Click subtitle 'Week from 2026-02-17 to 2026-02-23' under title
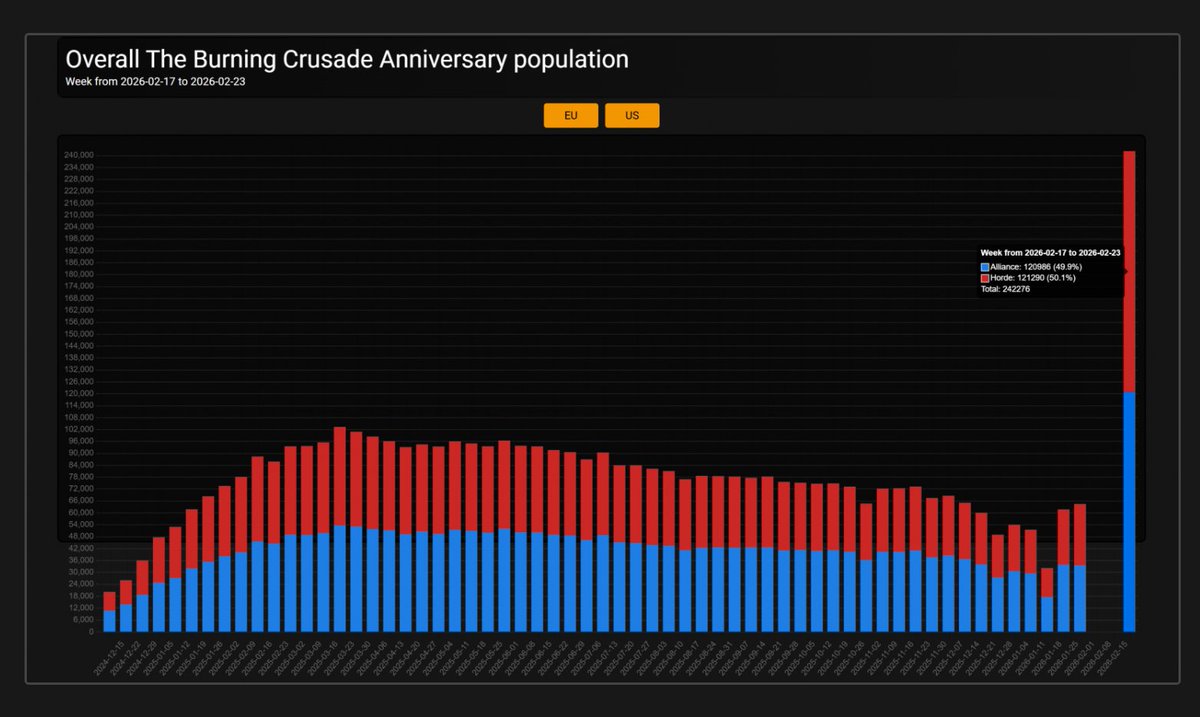This screenshot has height=717, width=1200. coord(155,82)
